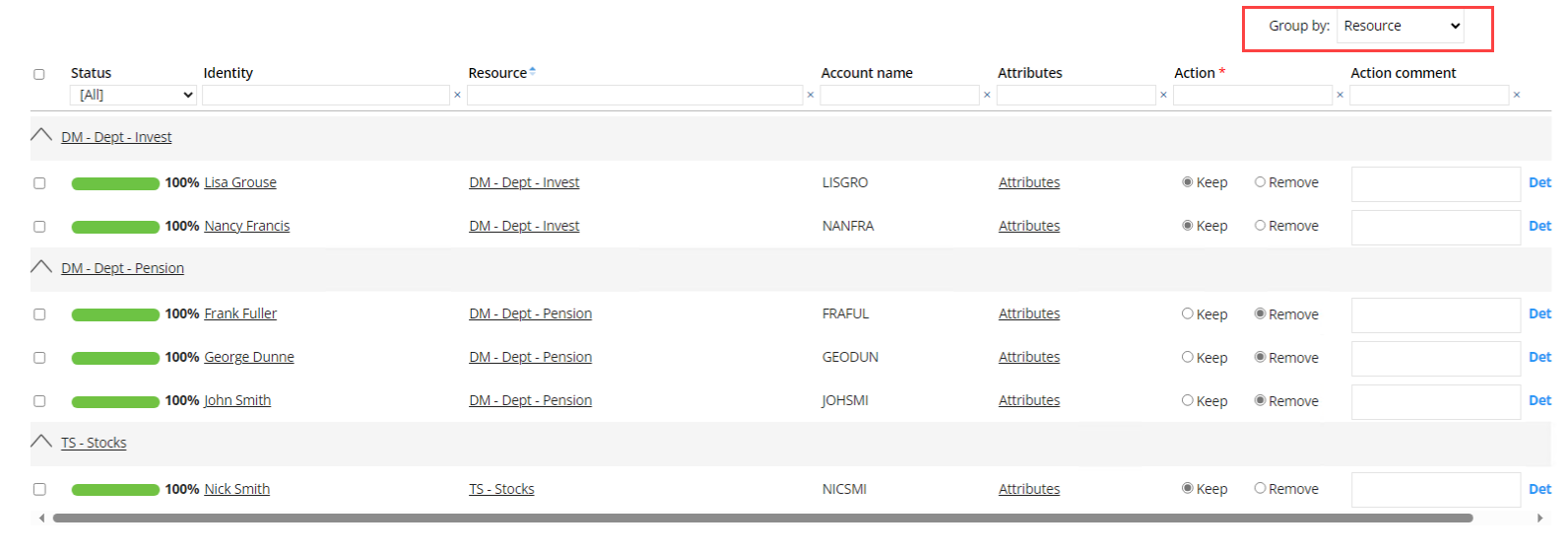The height and width of the screenshot is (555, 1568).
Task: Select Remove for Nancy Francis
Action: [x=1260, y=226]
